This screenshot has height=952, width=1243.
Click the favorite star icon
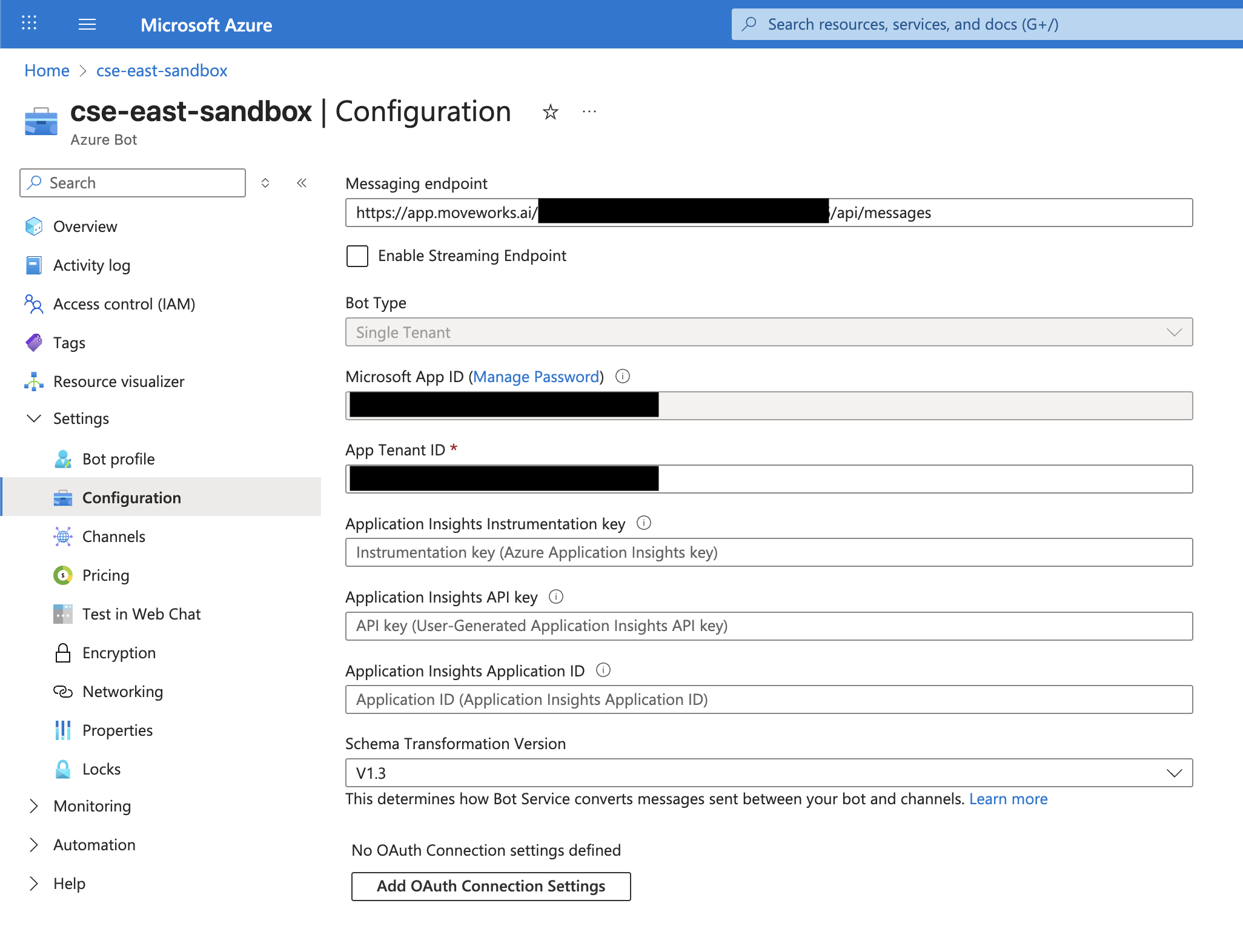(550, 112)
